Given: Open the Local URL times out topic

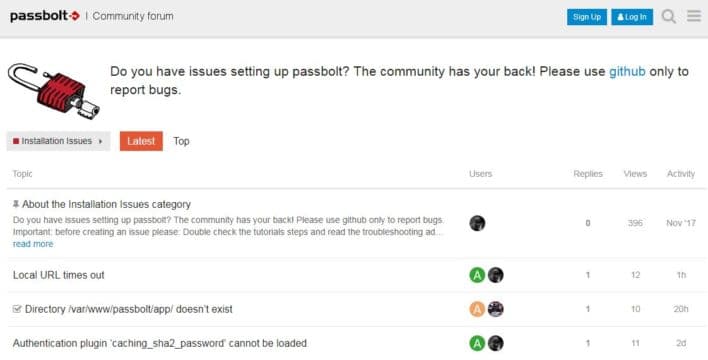Looking at the screenshot, I should pos(59,275).
